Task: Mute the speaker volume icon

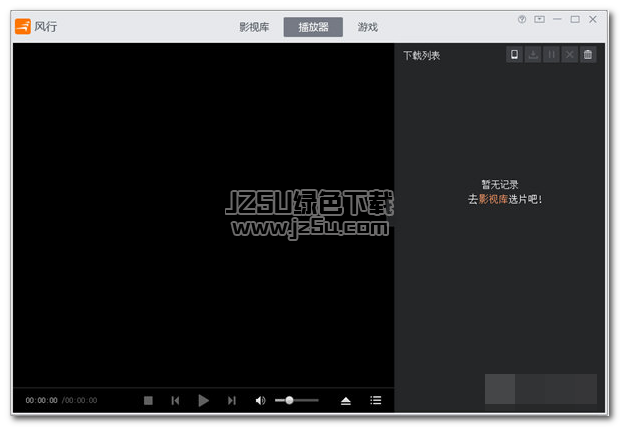Action: click(260, 401)
